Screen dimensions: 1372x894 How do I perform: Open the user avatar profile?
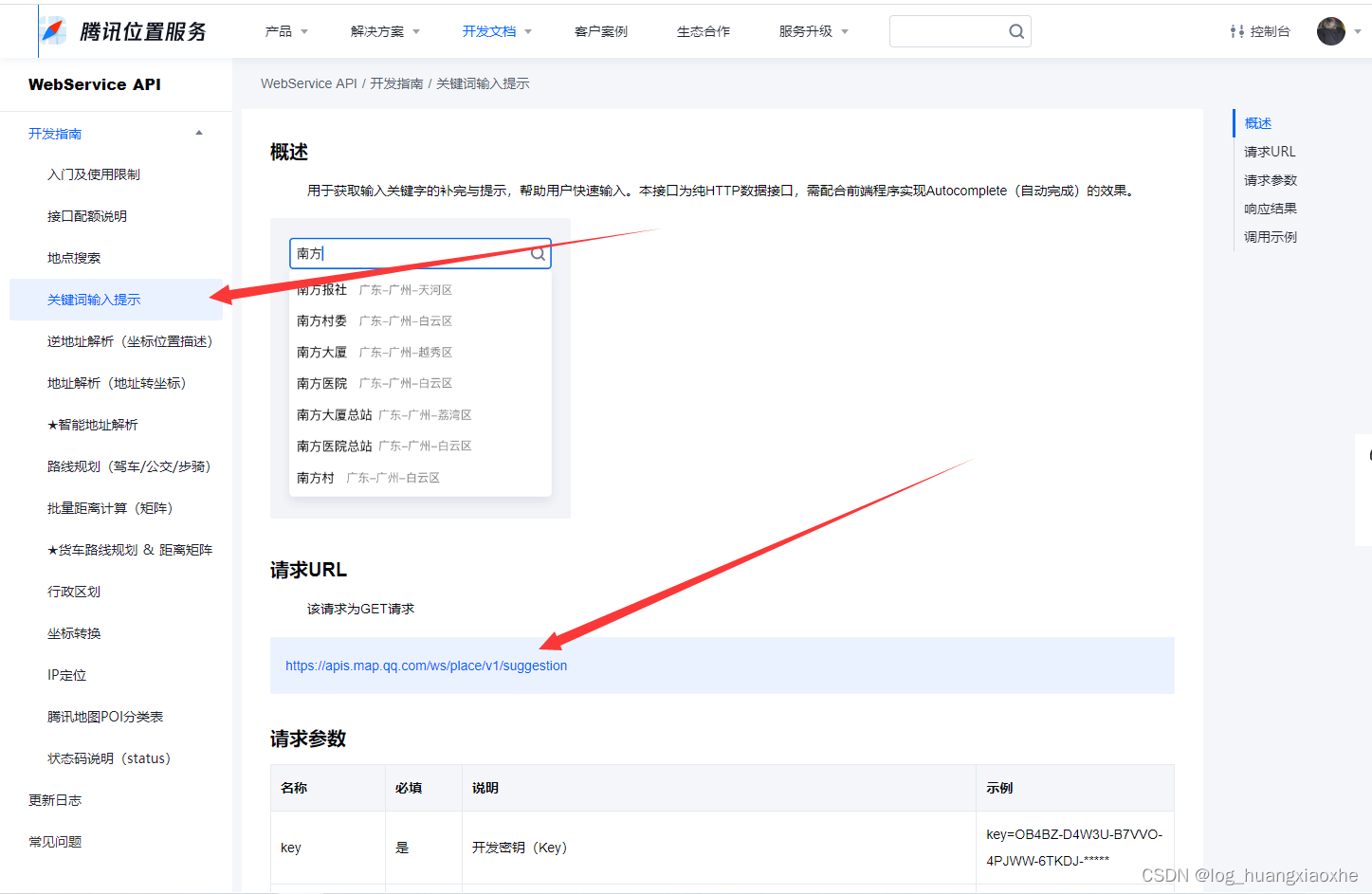(x=1331, y=31)
